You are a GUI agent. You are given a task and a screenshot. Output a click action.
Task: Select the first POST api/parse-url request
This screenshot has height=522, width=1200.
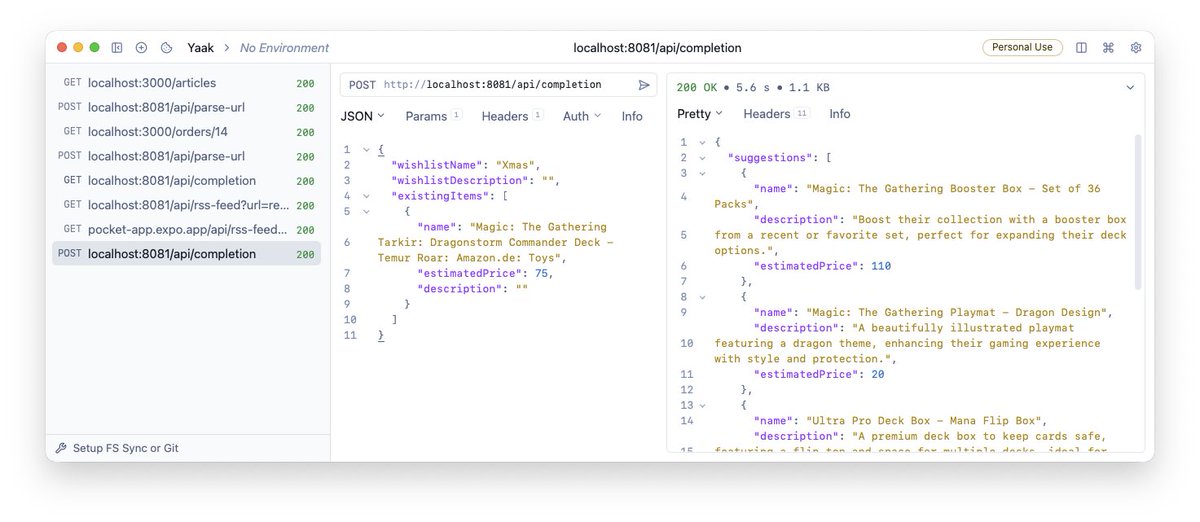pyautogui.click(x=187, y=107)
